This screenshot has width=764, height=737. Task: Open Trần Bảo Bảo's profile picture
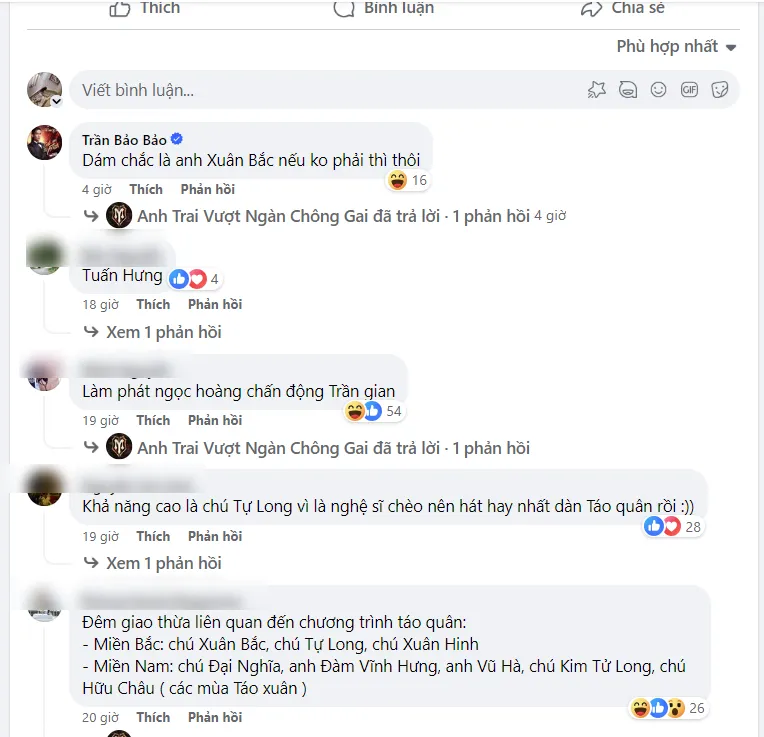click(44, 142)
